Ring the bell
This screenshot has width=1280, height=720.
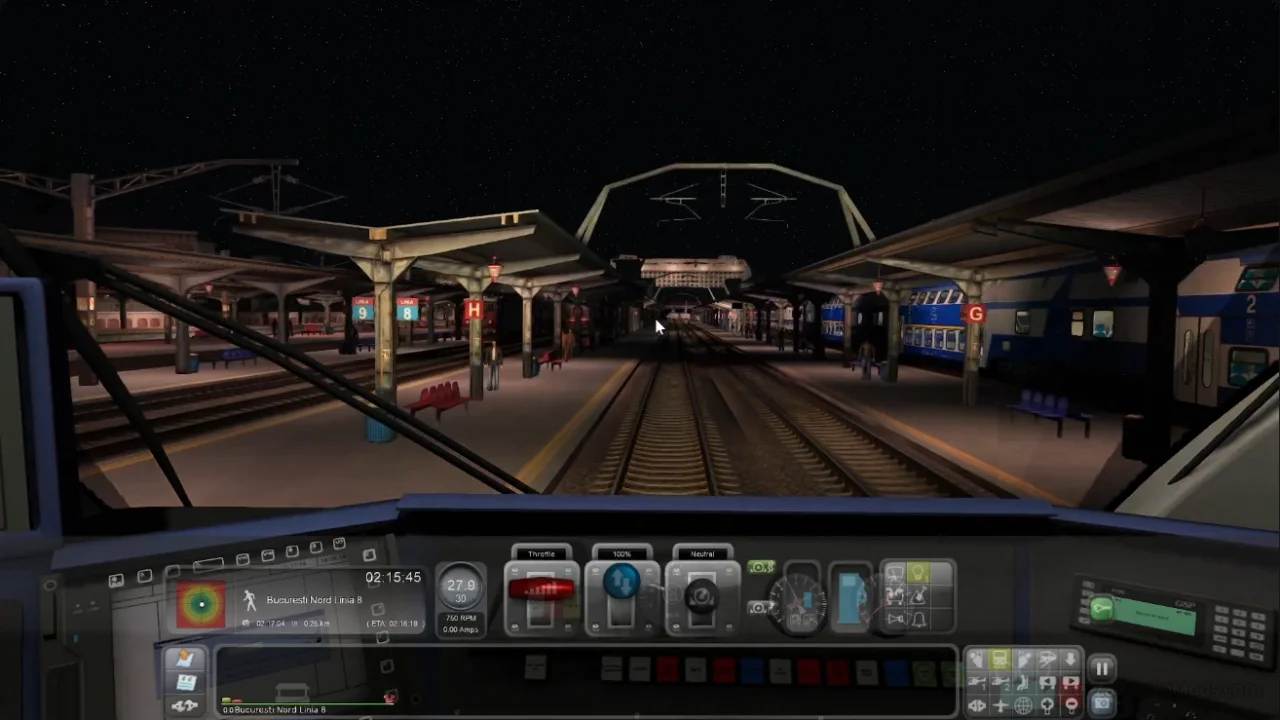click(x=918, y=620)
